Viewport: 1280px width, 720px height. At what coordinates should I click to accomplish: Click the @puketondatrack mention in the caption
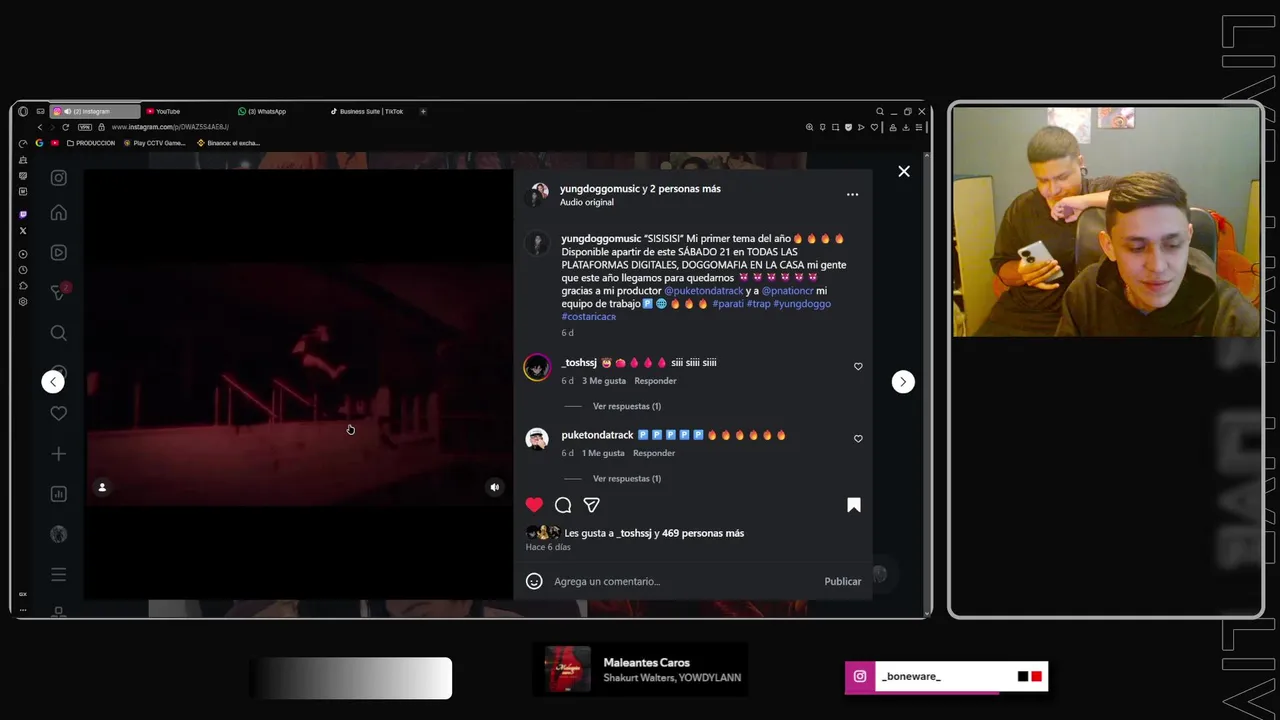coord(704,291)
